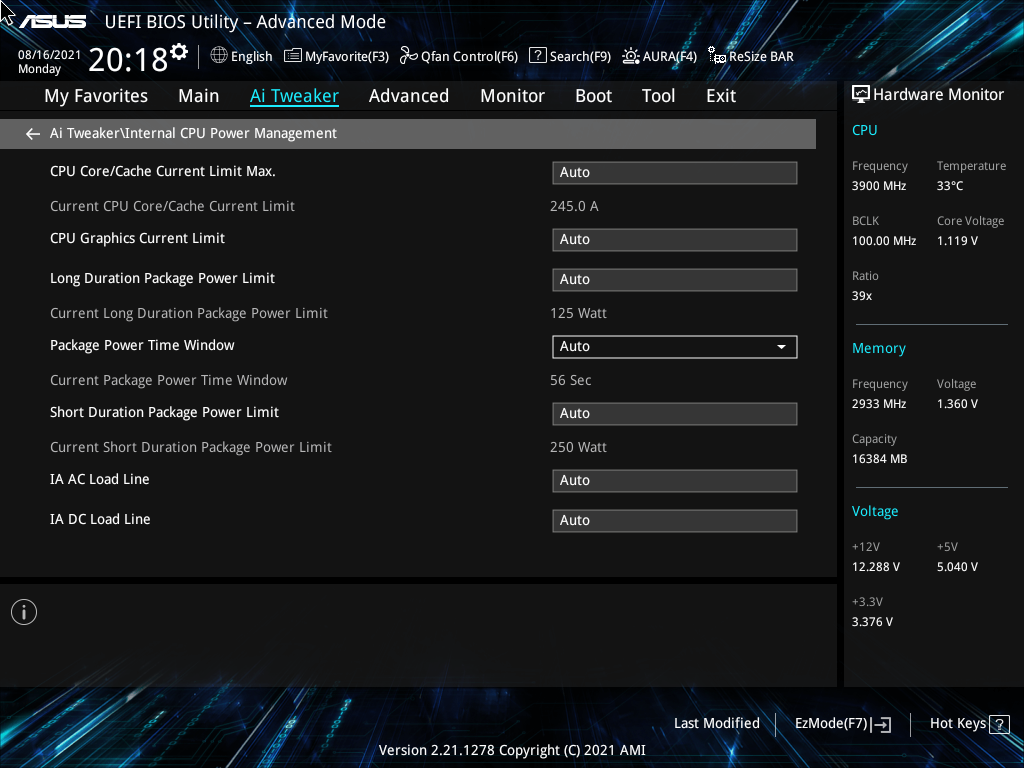The image size is (1024, 768).
Task: Click the Hot Keys question mark icon
Action: point(999,724)
